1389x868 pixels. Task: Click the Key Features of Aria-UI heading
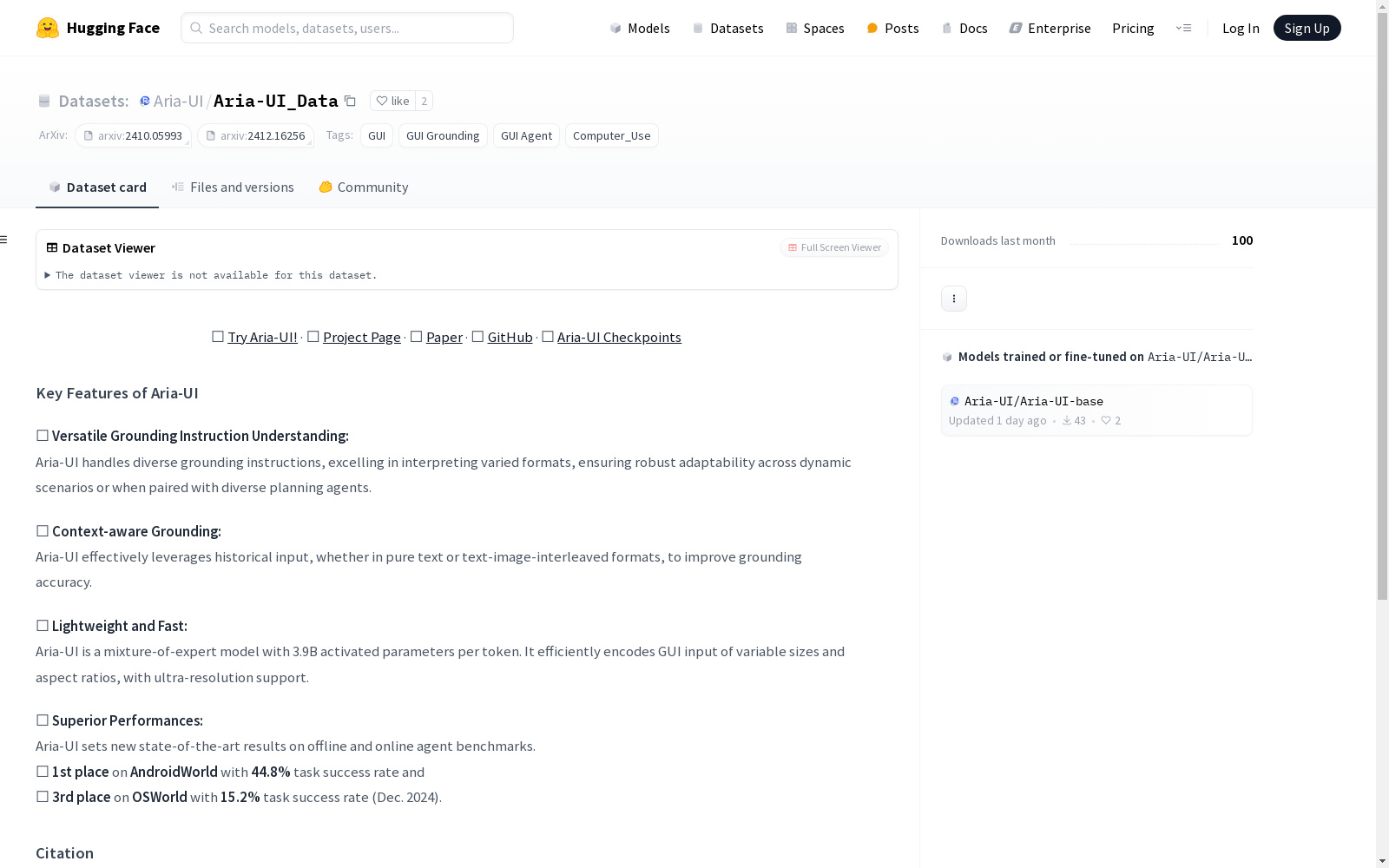pos(117,393)
